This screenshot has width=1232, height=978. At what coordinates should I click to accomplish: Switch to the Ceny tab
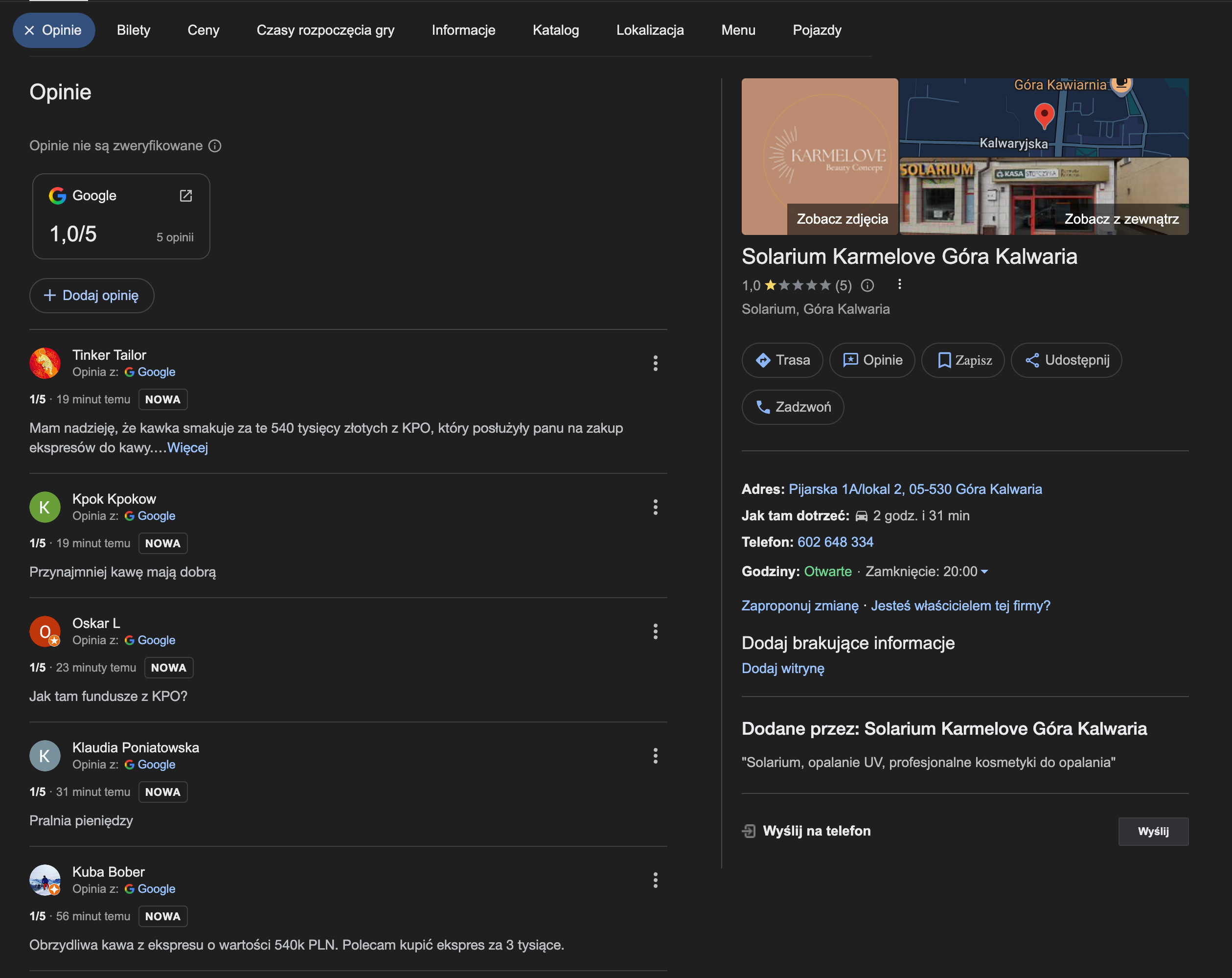[203, 30]
